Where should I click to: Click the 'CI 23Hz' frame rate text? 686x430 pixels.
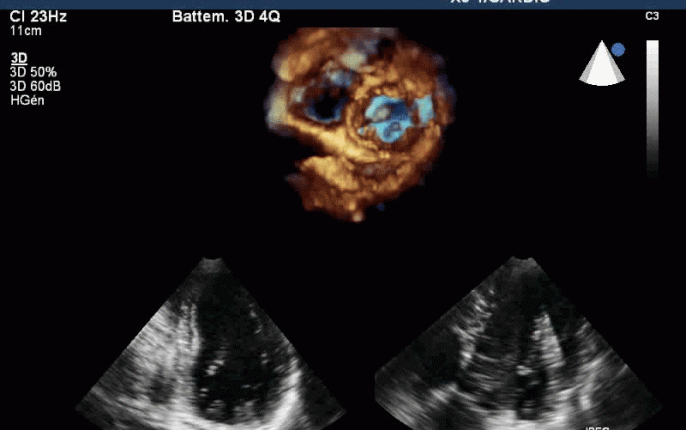(38, 17)
